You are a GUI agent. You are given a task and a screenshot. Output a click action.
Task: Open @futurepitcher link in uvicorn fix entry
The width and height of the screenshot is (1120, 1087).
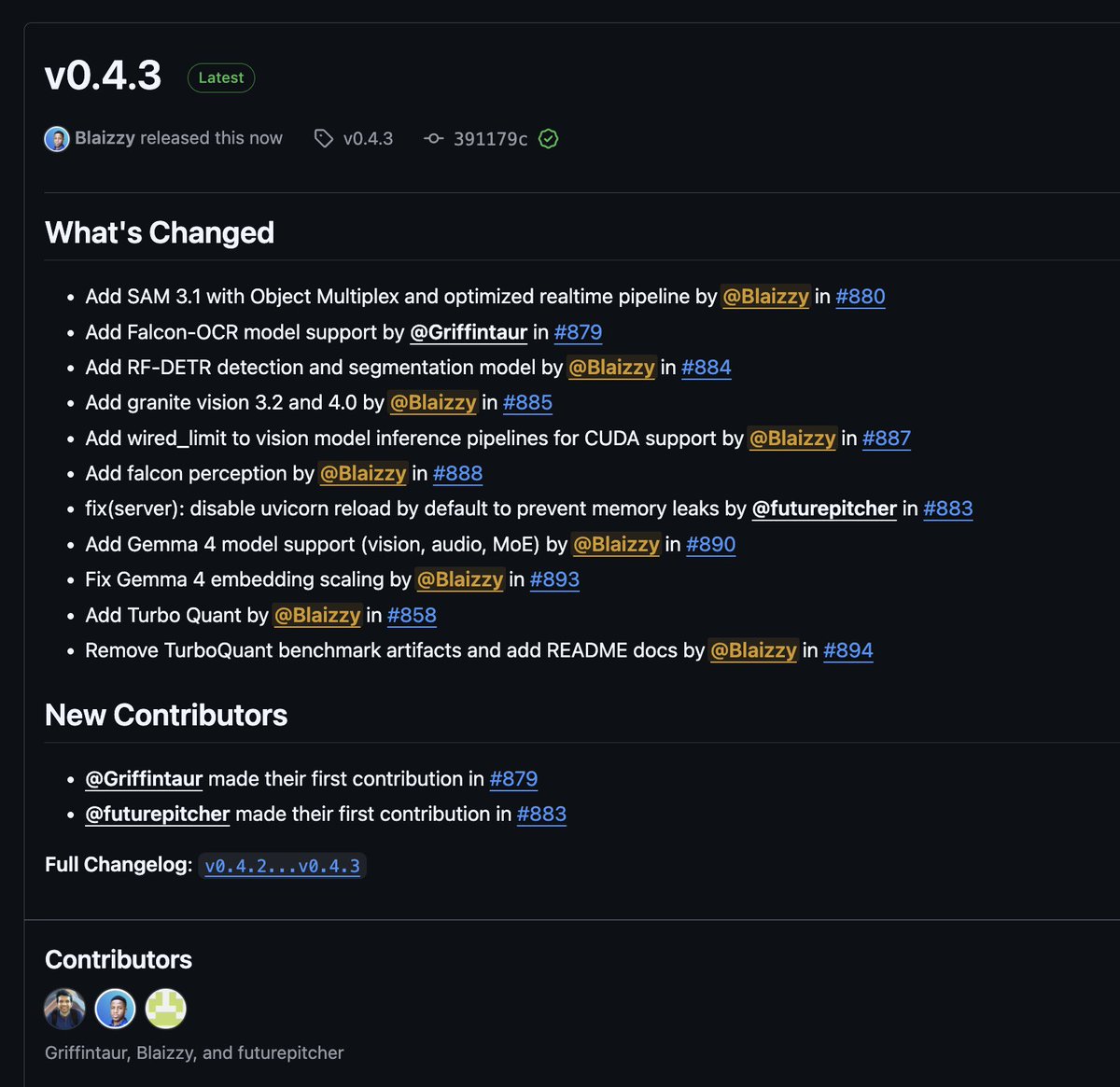pos(824,509)
